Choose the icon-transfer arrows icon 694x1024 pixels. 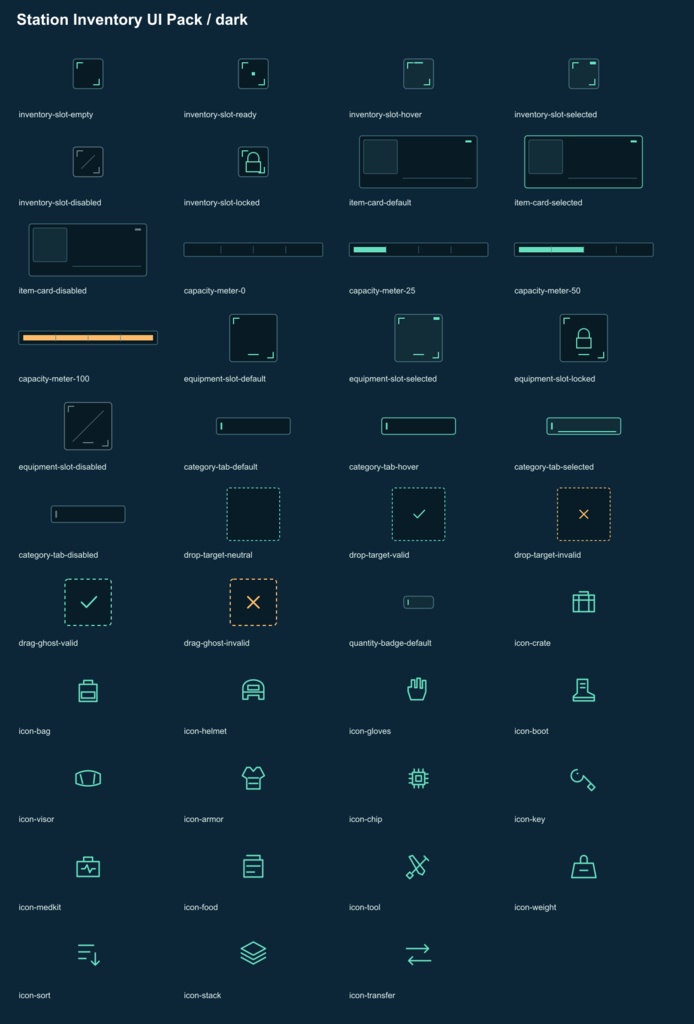(x=418, y=955)
